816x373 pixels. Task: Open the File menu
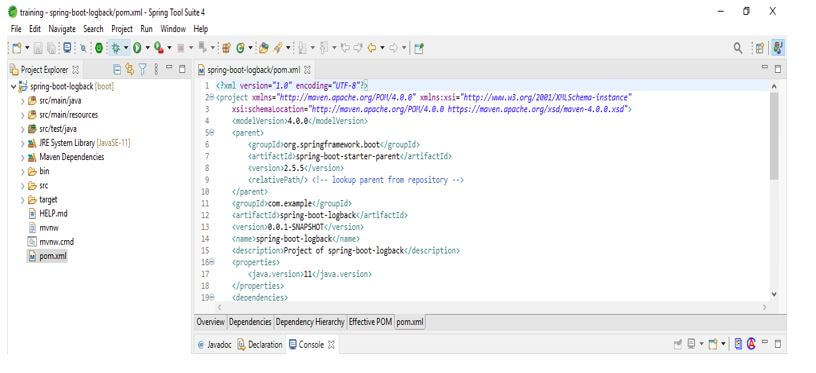point(16,29)
